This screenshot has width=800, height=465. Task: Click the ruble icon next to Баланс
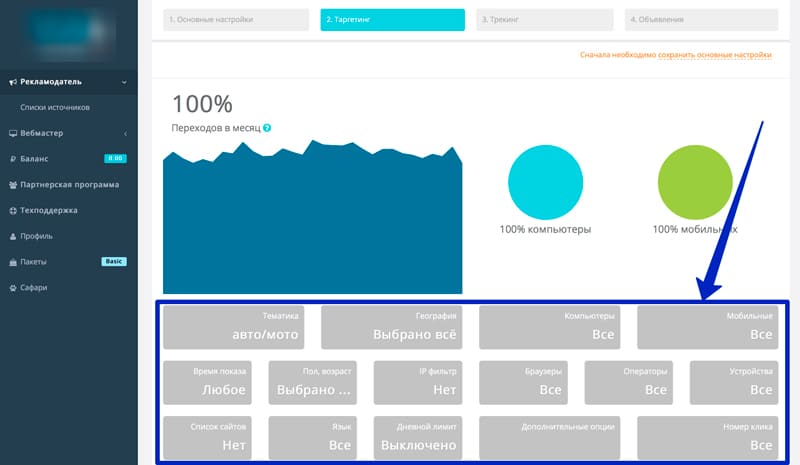coord(12,159)
